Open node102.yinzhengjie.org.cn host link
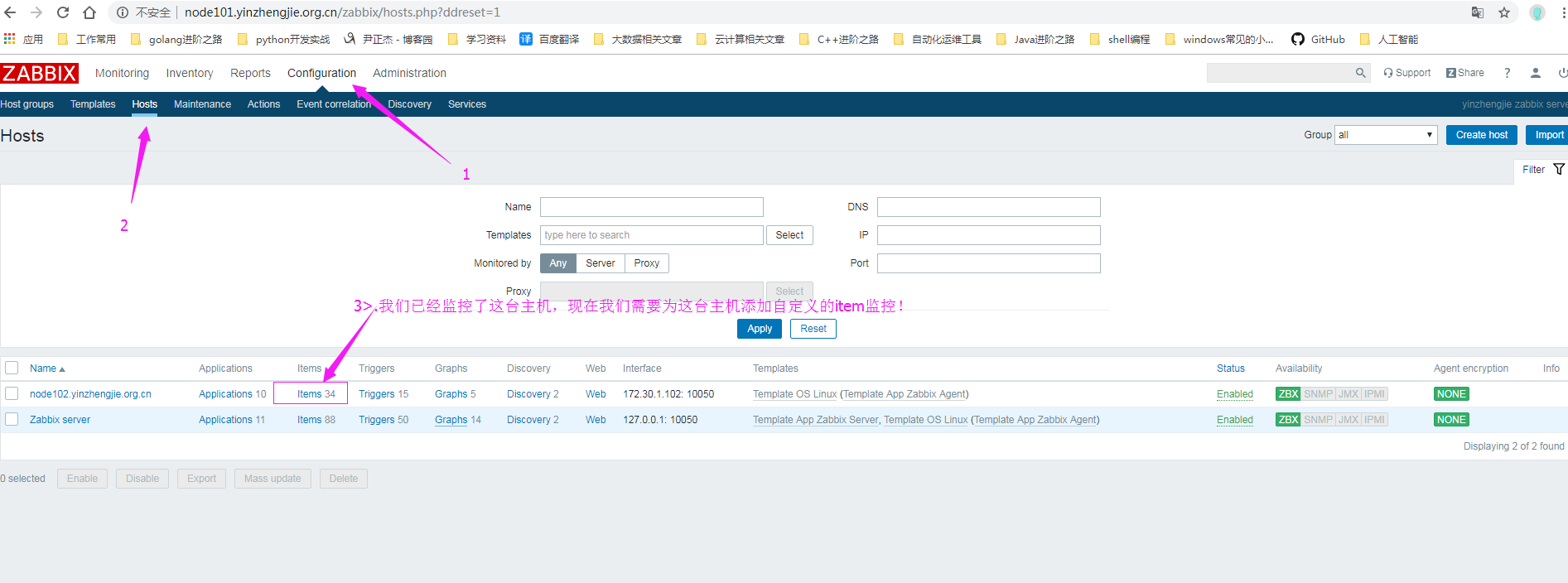 (x=90, y=394)
